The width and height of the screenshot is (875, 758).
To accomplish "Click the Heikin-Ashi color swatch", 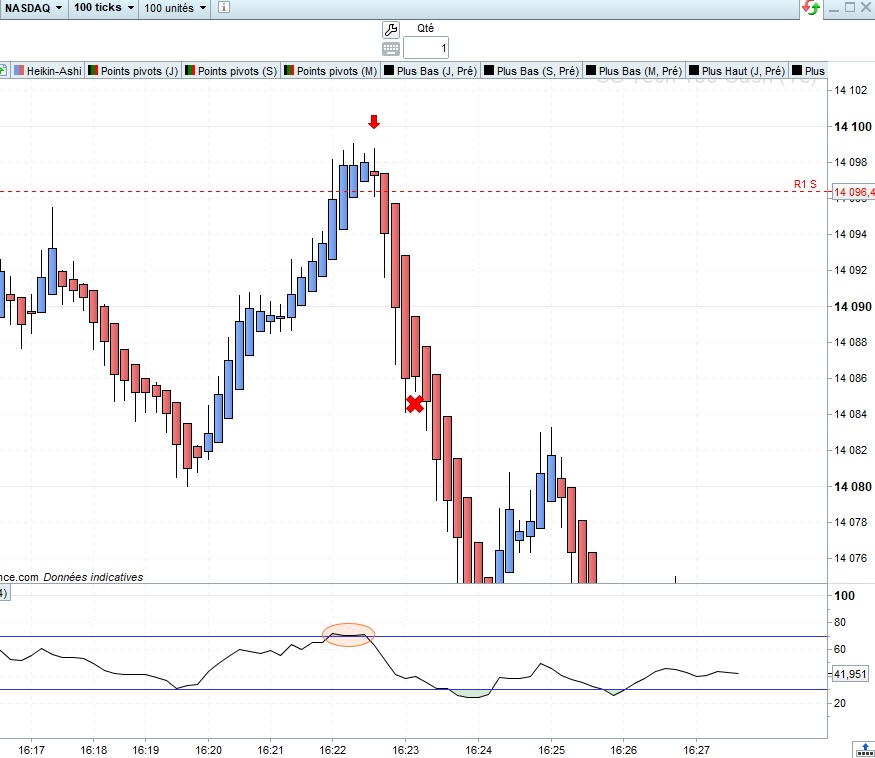I will tap(19, 70).
